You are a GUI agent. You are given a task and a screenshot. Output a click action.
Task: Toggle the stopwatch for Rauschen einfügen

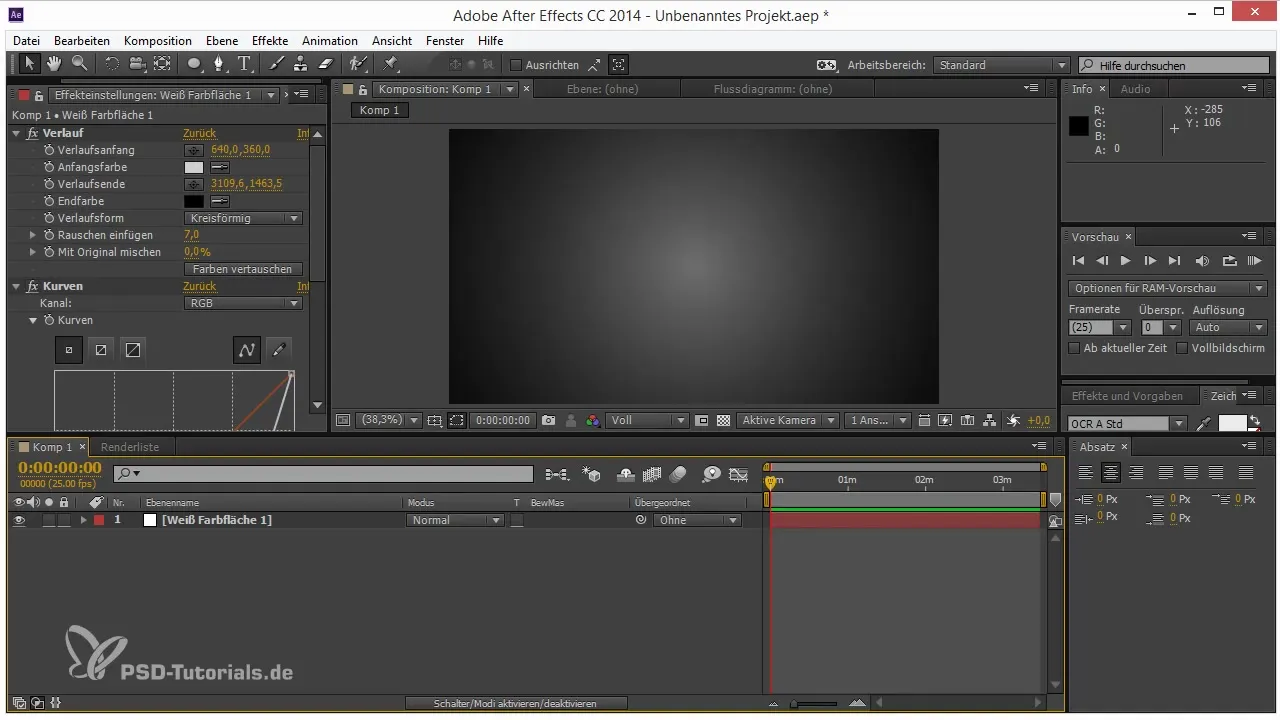pyautogui.click(x=48, y=235)
